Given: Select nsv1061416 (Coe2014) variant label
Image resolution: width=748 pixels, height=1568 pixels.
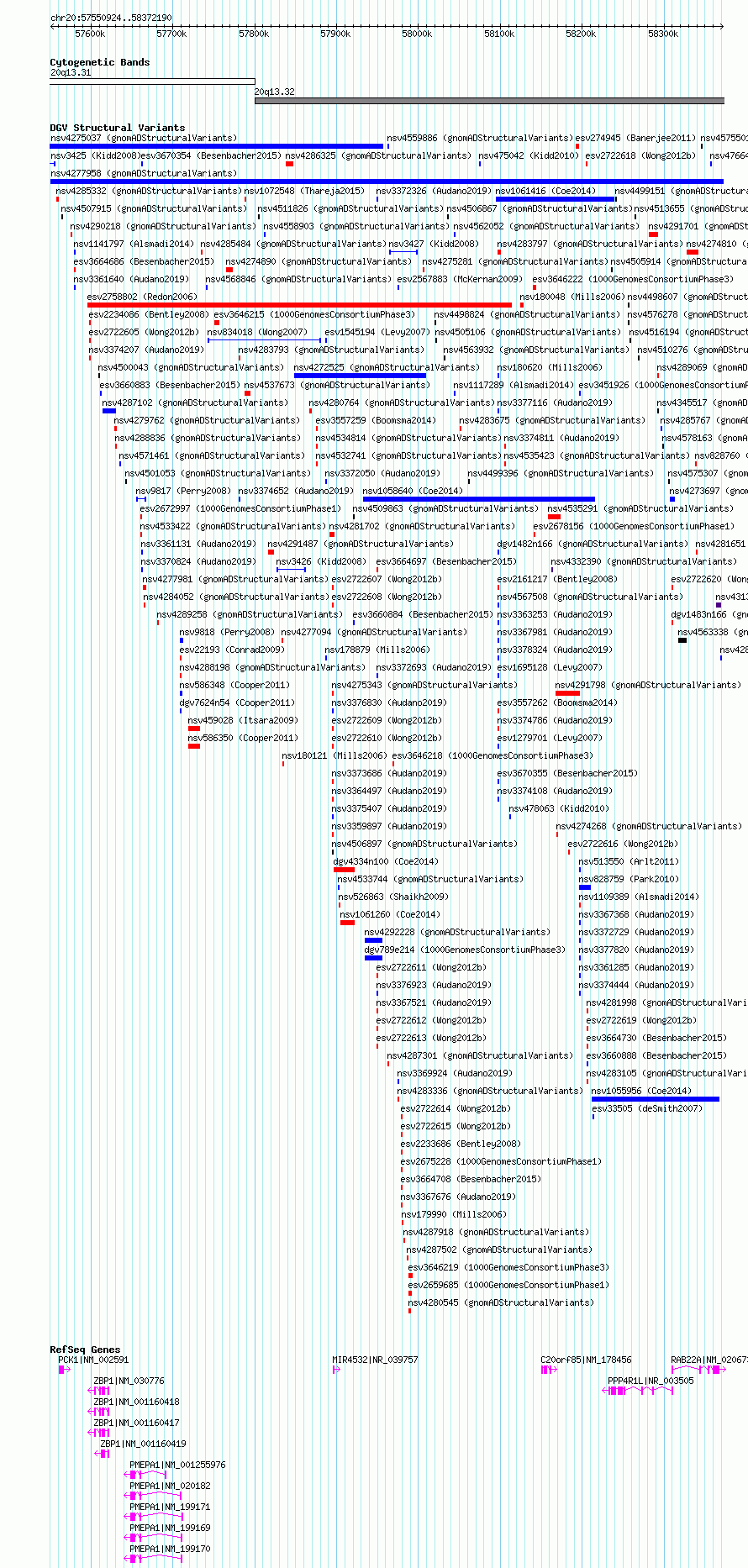Looking at the screenshot, I should tap(545, 191).
